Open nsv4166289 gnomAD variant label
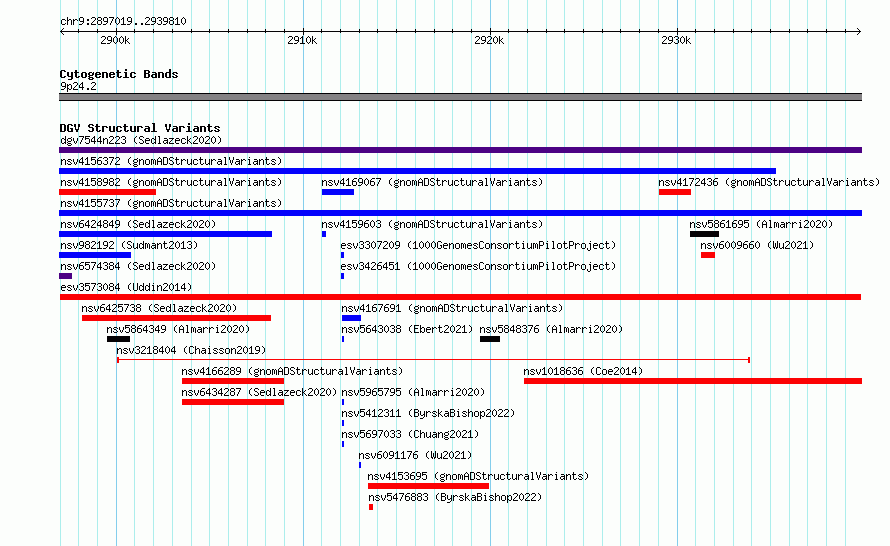The height and width of the screenshot is (546, 890). coord(292,371)
